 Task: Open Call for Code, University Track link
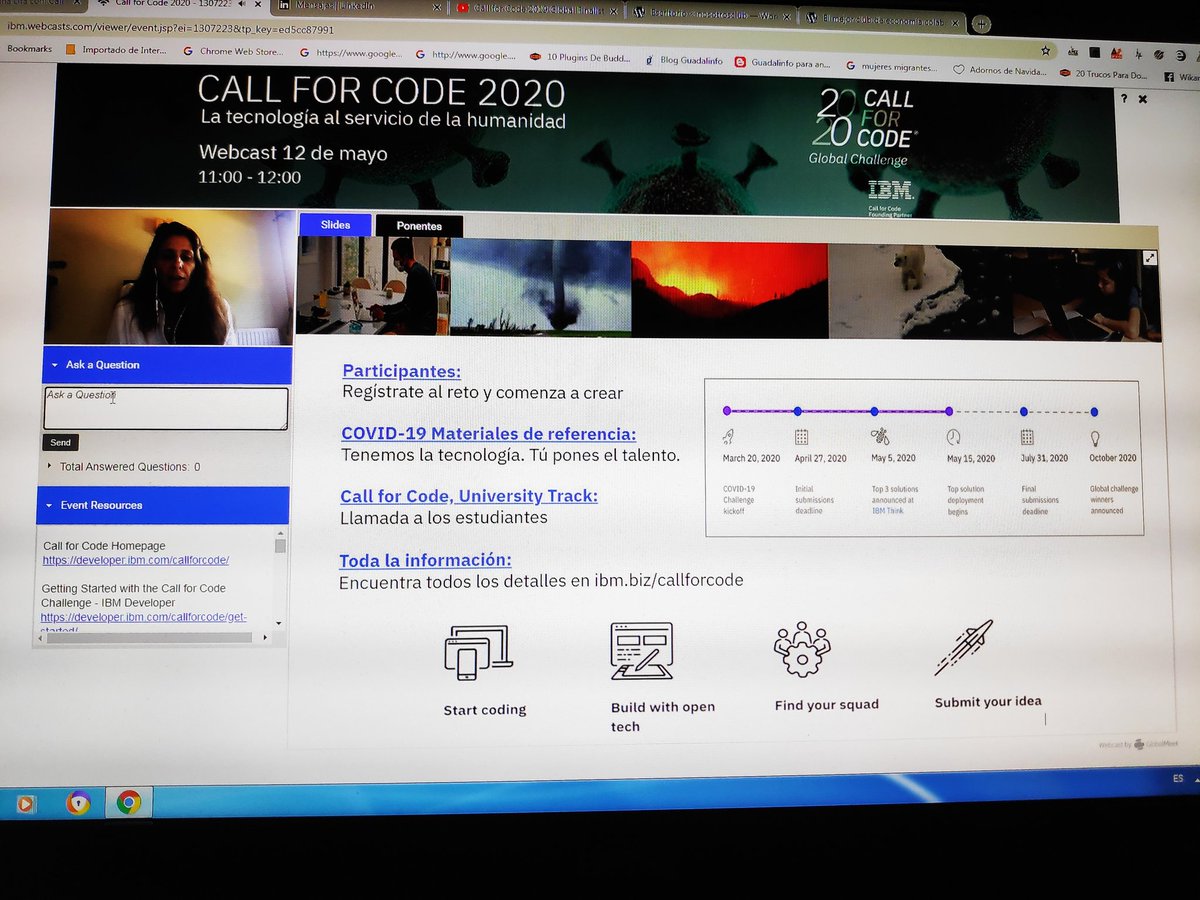469,496
